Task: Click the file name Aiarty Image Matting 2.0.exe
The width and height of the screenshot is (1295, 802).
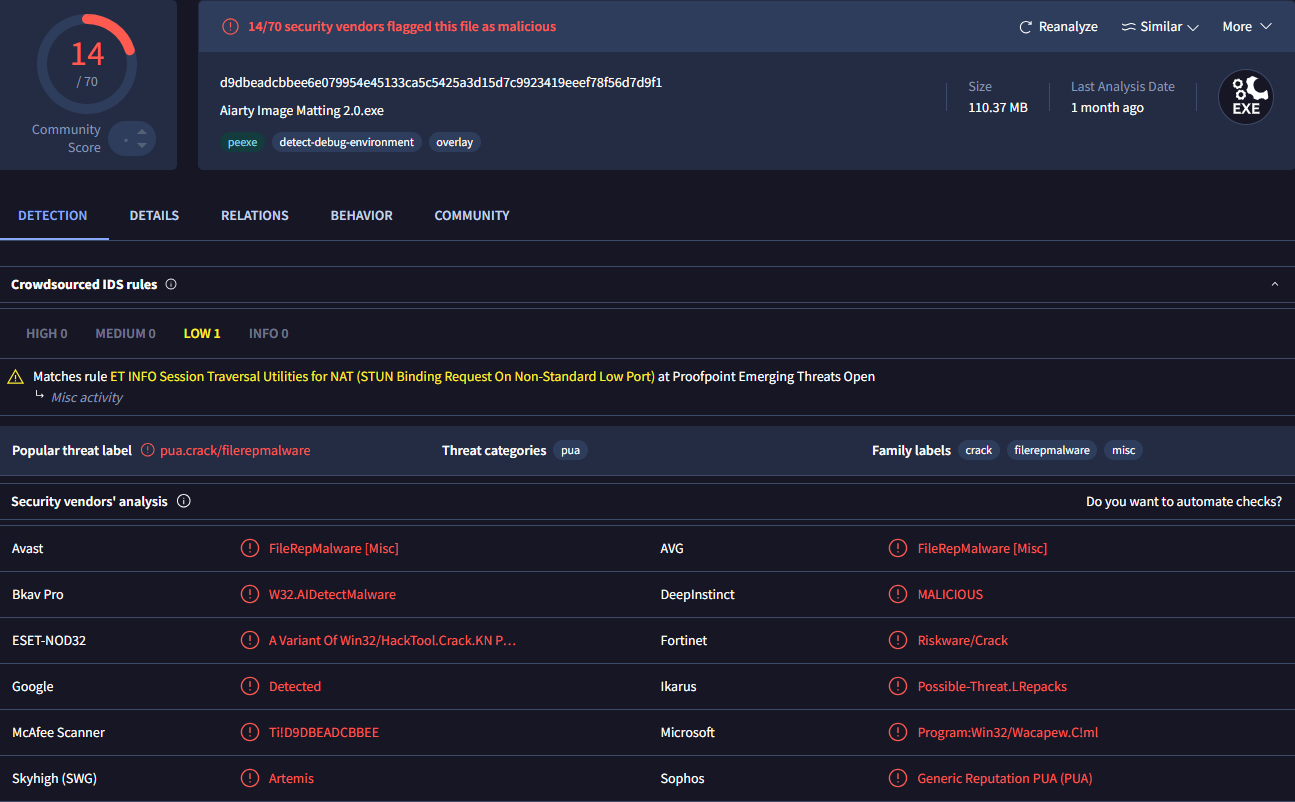Action: click(x=302, y=110)
